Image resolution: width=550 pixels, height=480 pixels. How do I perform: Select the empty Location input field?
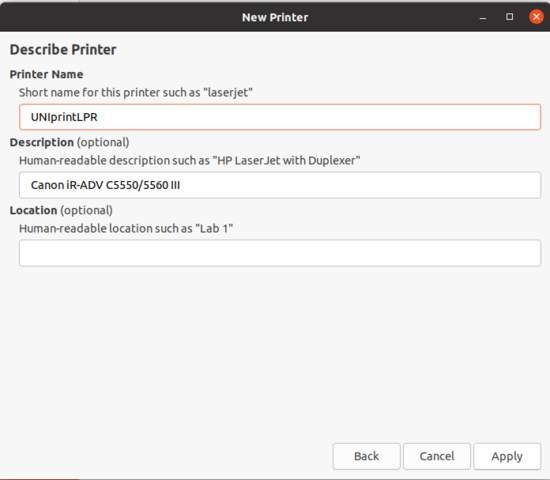click(x=280, y=253)
